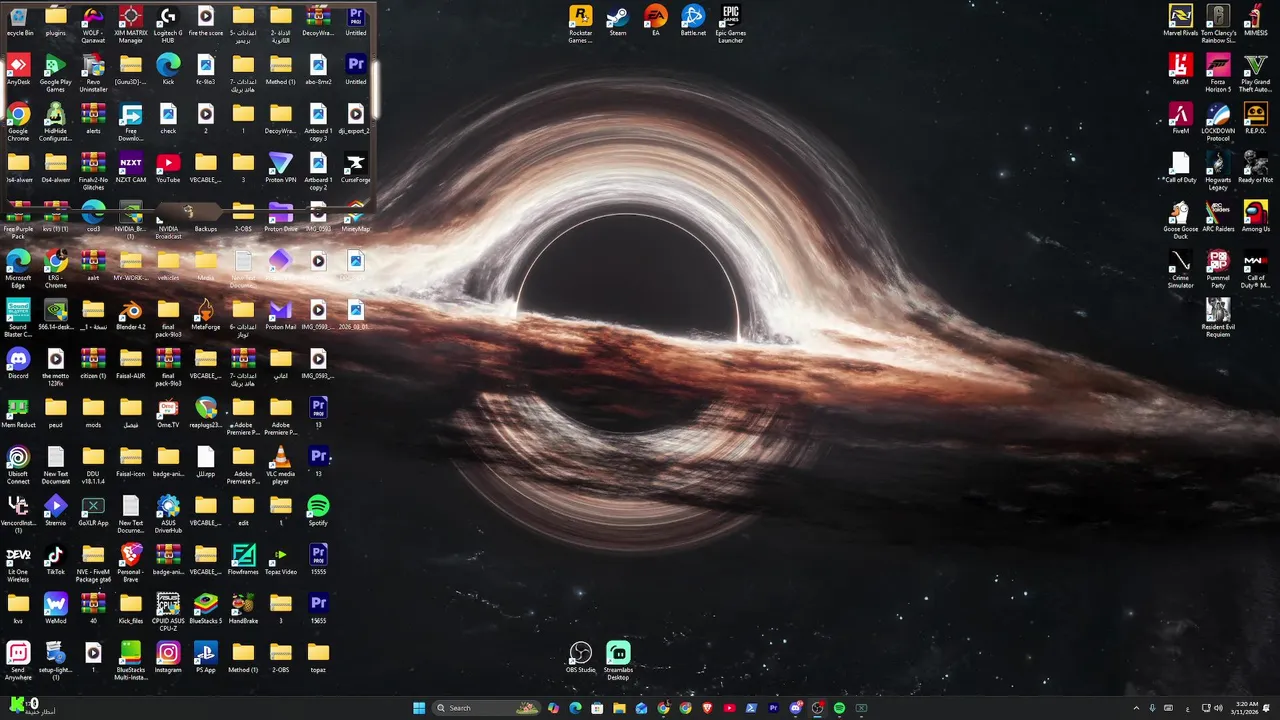Viewport: 1280px width, 720px height.
Task: Open the Among Us desktop icon
Action: [1255, 218]
